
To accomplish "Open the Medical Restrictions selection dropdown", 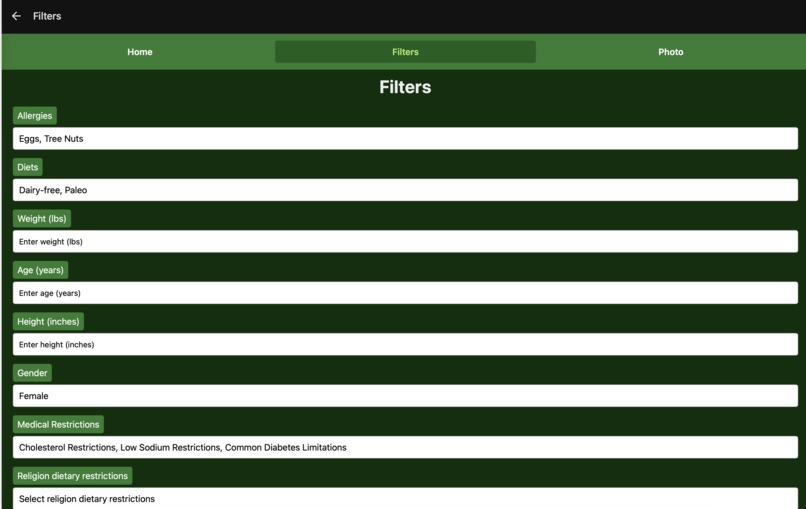I will (405, 447).
